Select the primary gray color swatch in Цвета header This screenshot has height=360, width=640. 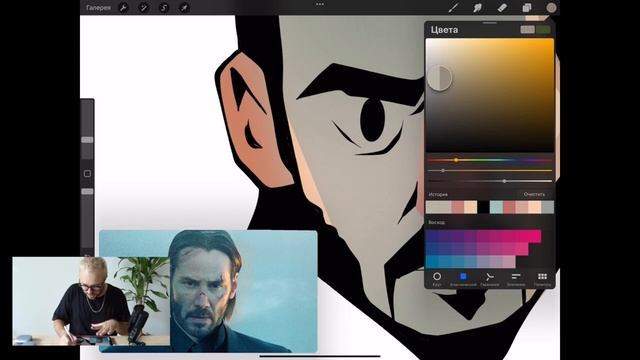(527, 29)
